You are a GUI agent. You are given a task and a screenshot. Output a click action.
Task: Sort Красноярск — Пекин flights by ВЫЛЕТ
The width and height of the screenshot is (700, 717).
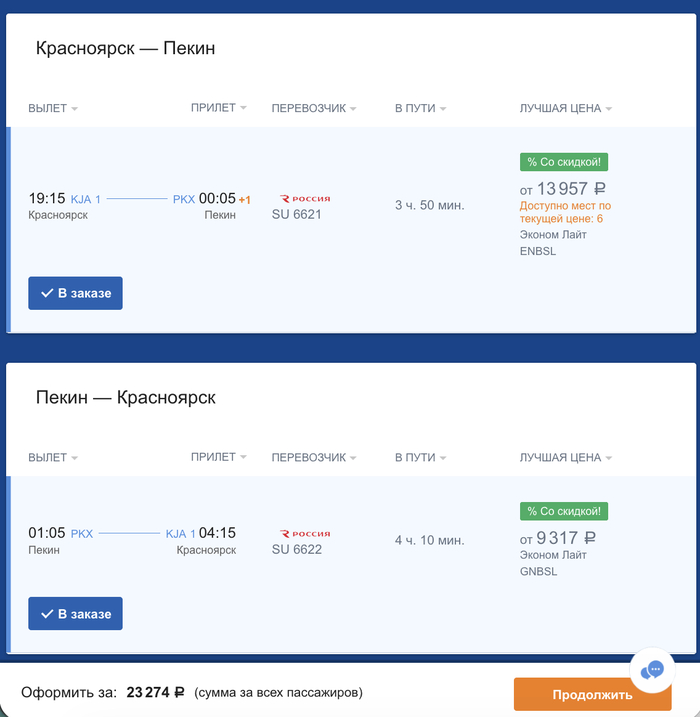[53, 108]
